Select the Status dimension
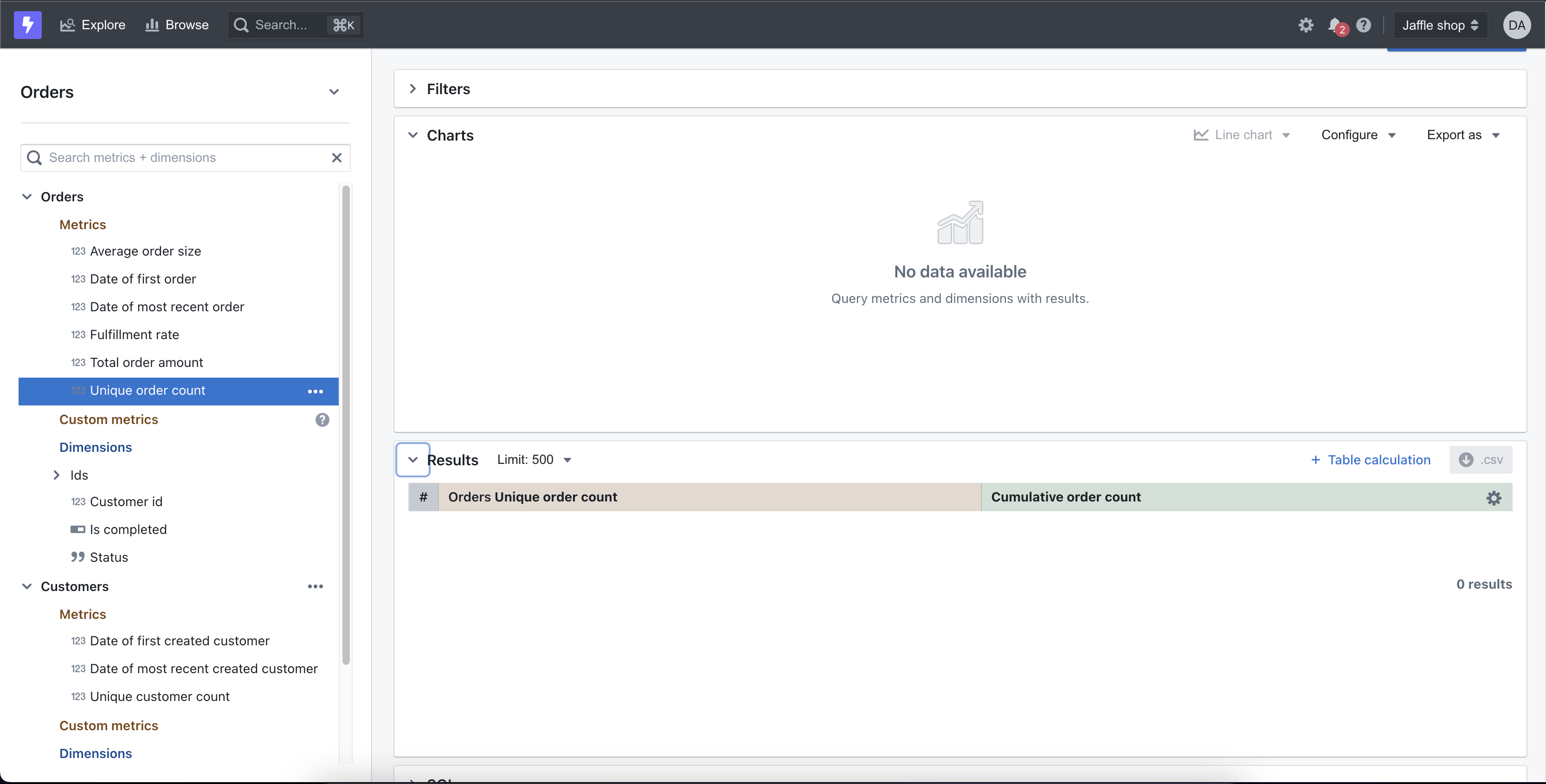 click(x=179, y=557)
